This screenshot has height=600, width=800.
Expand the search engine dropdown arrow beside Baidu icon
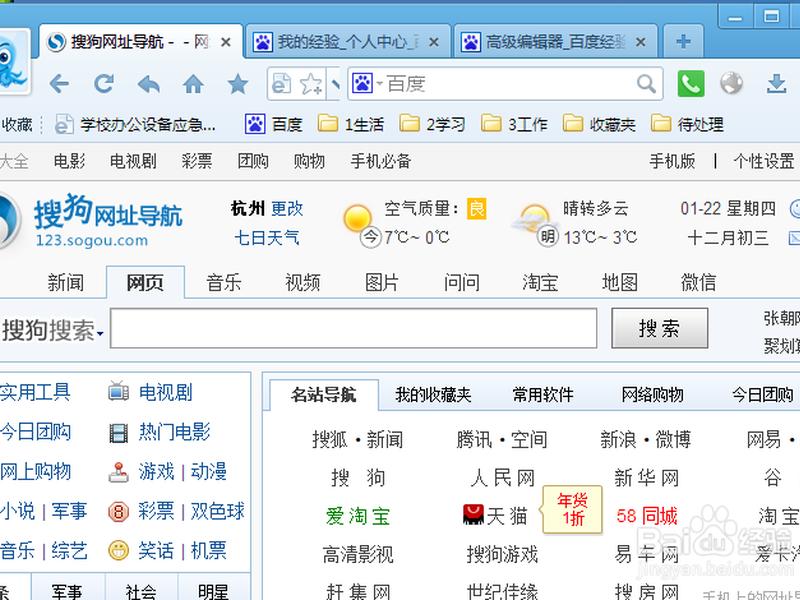(x=380, y=83)
